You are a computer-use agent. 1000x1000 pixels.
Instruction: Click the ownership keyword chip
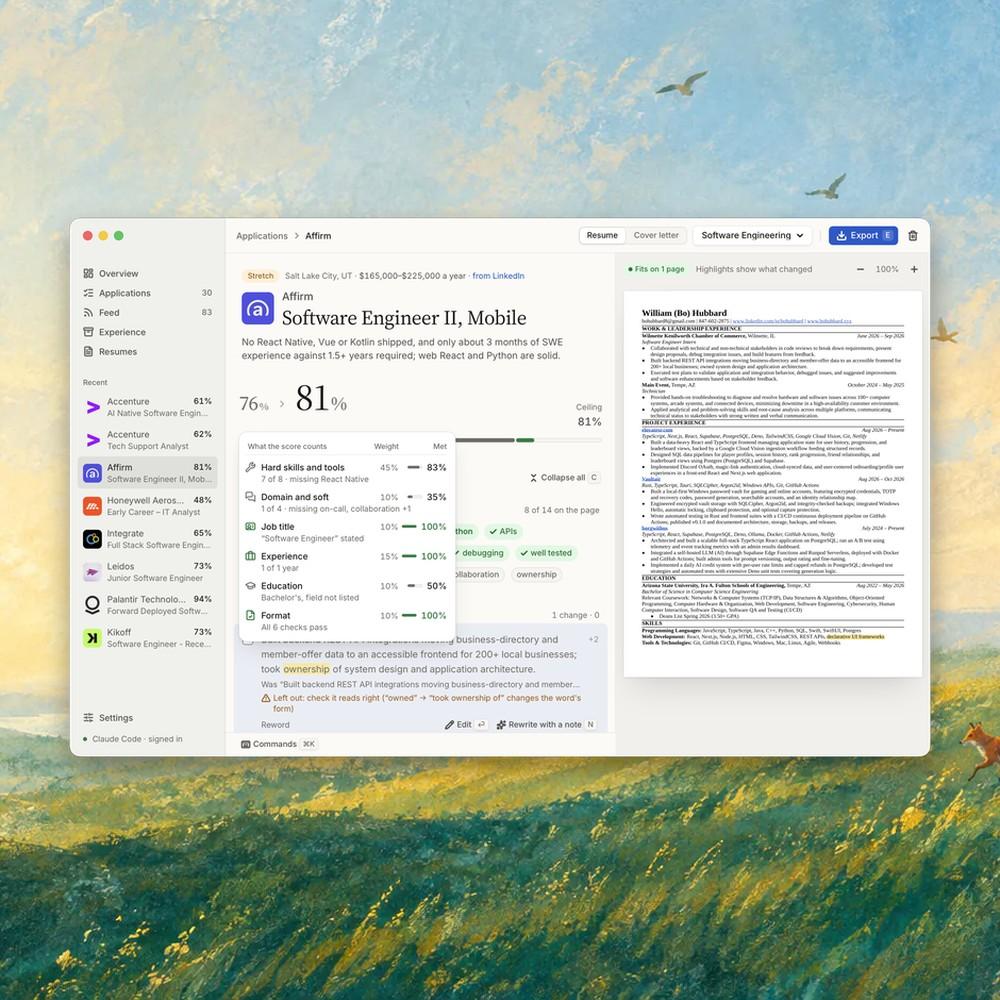[536, 575]
